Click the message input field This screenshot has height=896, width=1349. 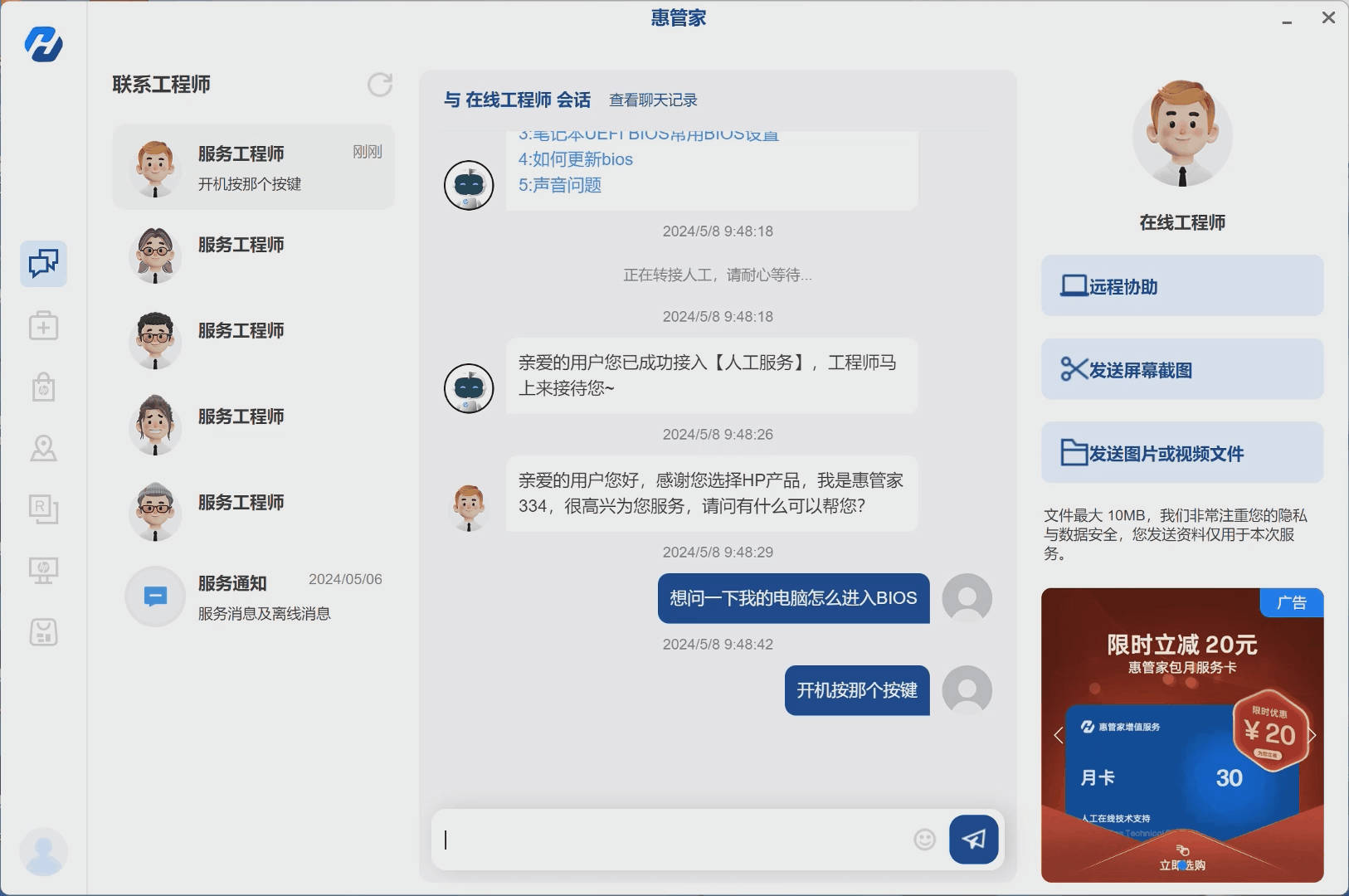click(672, 840)
